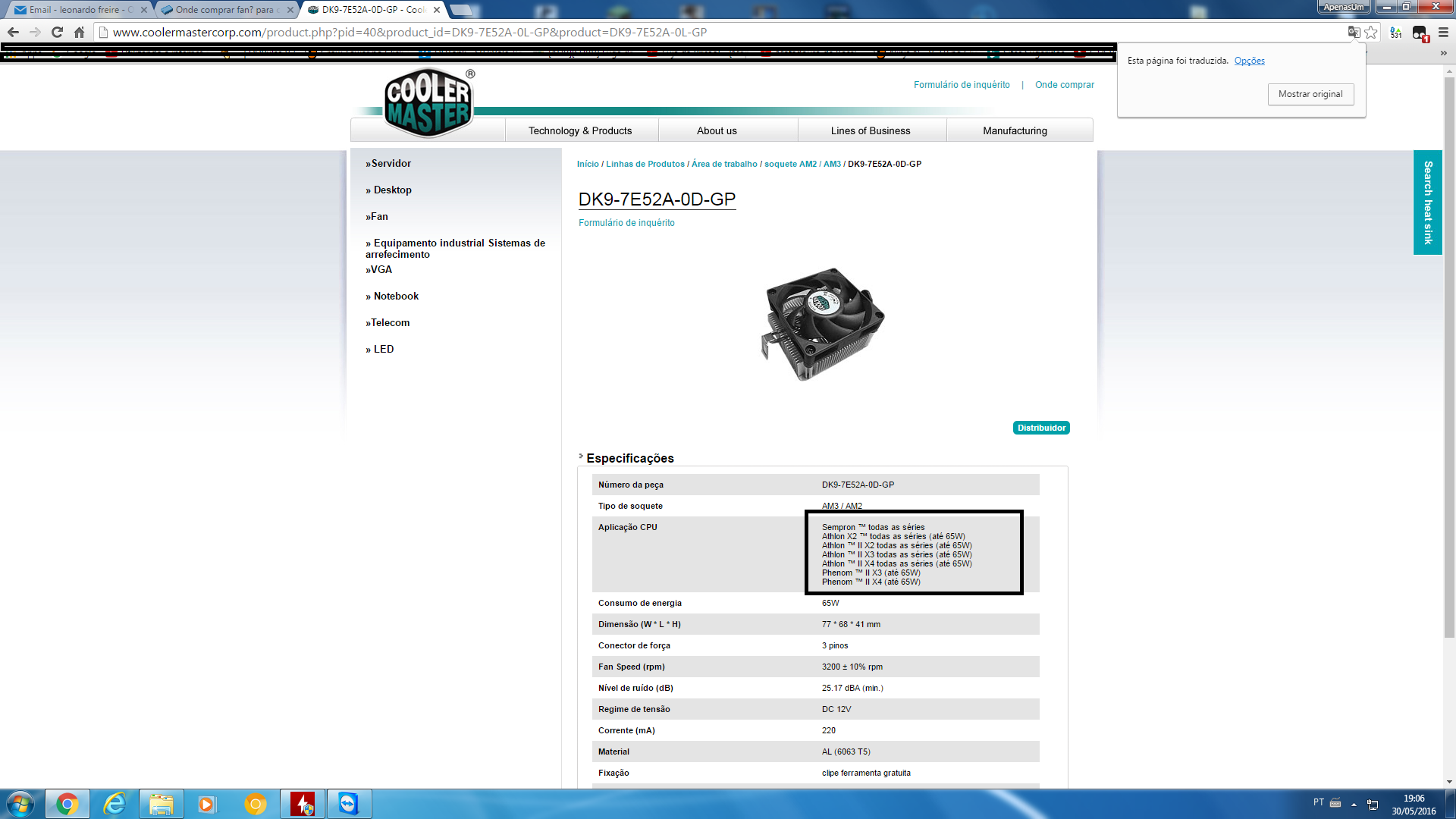Screen dimensions: 1456x819
Task: Click the PT language indicator in the tray
Action: pyautogui.click(x=1319, y=802)
